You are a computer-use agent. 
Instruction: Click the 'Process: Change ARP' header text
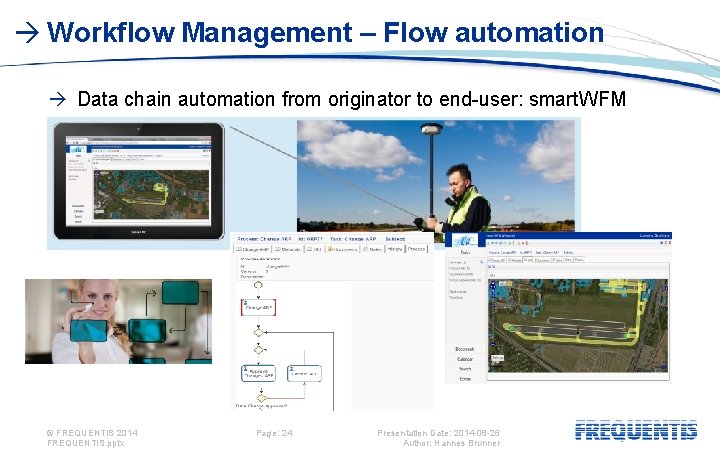(264, 239)
